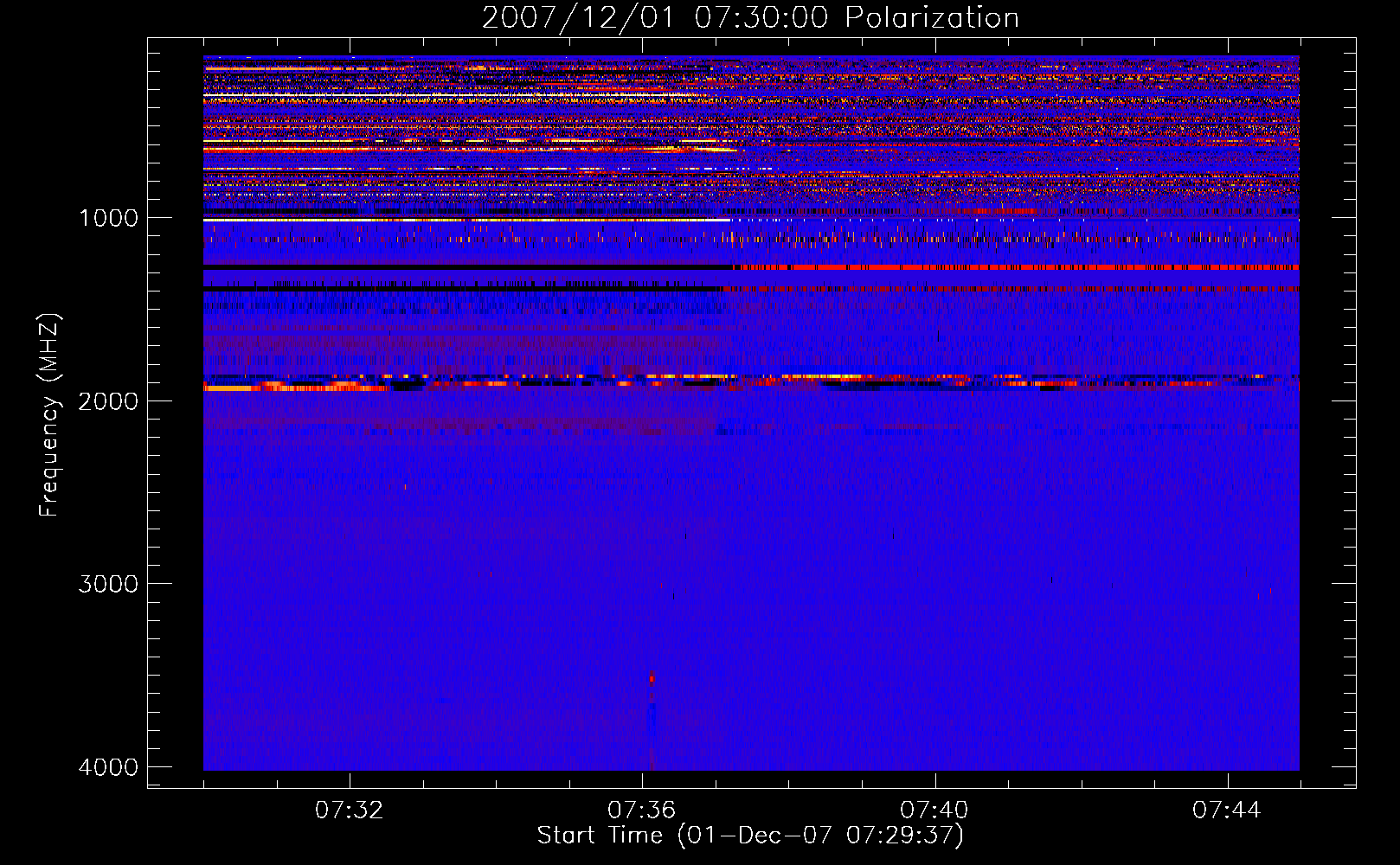Click the 1000 frequency tick label
The height and width of the screenshot is (865, 1400).
coord(108,218)
